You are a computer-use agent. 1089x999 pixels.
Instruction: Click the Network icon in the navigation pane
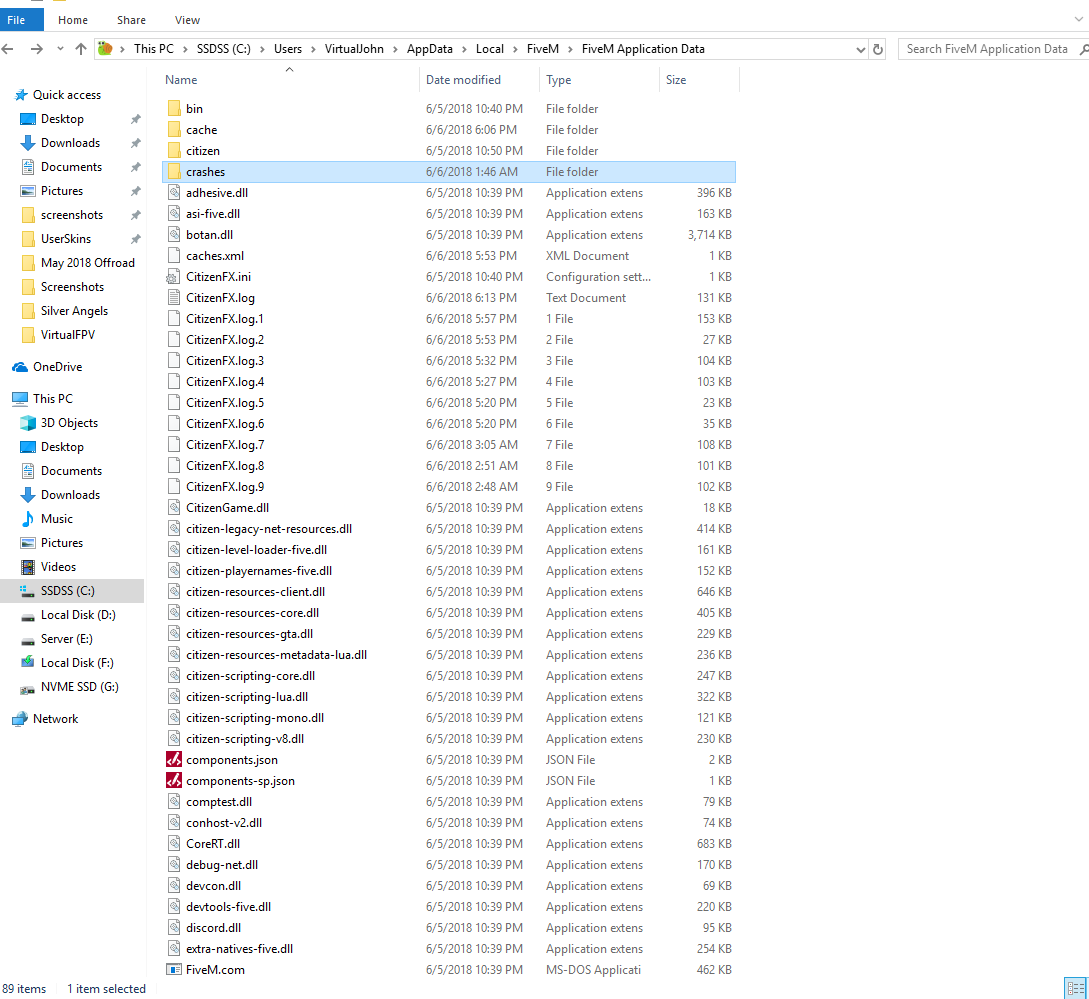20,719
